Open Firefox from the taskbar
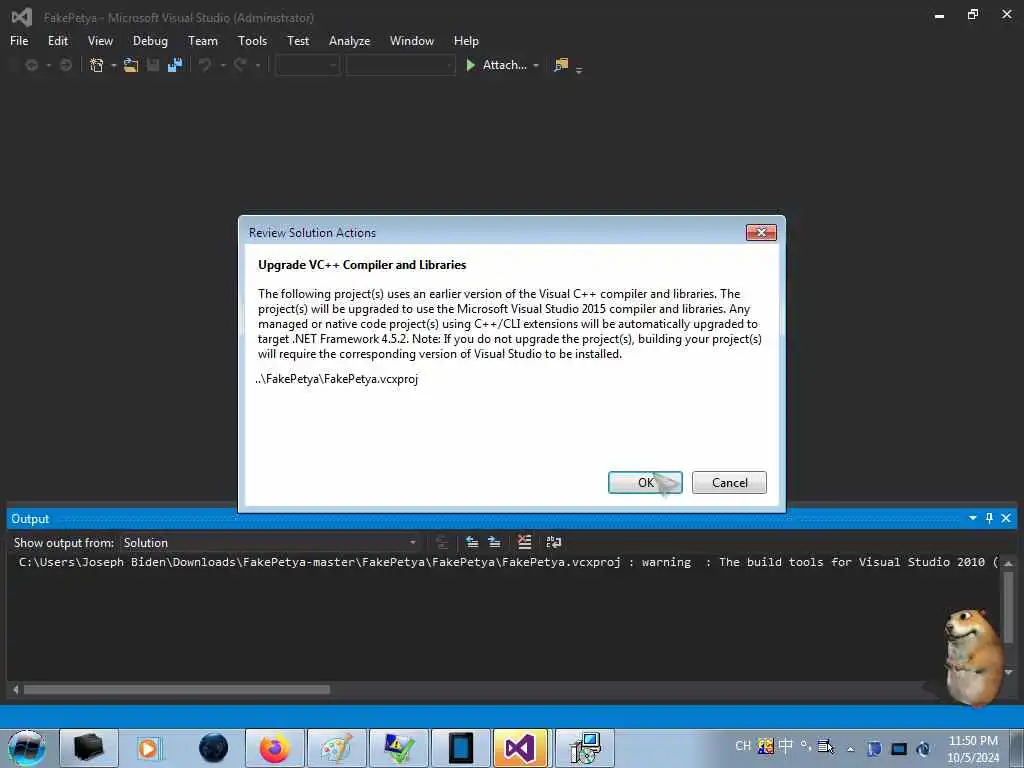This screenshot has height=768, width=1024. (274, 748)
